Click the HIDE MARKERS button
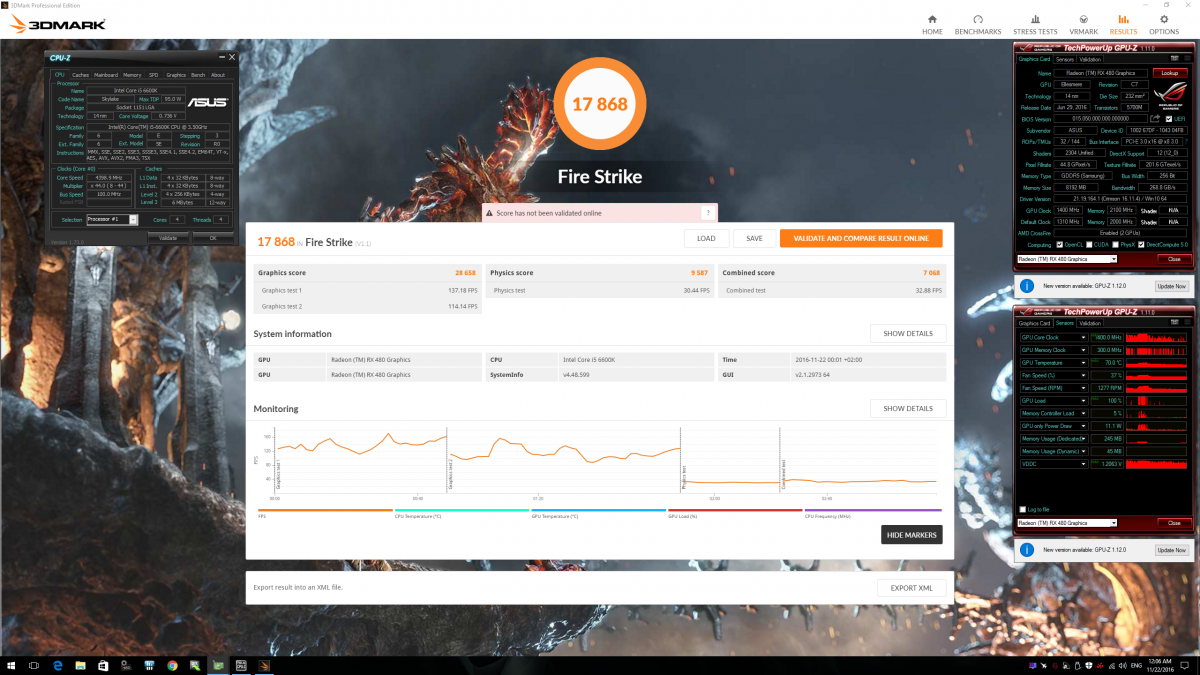The height and width of the screenshot is (675, 1200). [x=912, y=535]
